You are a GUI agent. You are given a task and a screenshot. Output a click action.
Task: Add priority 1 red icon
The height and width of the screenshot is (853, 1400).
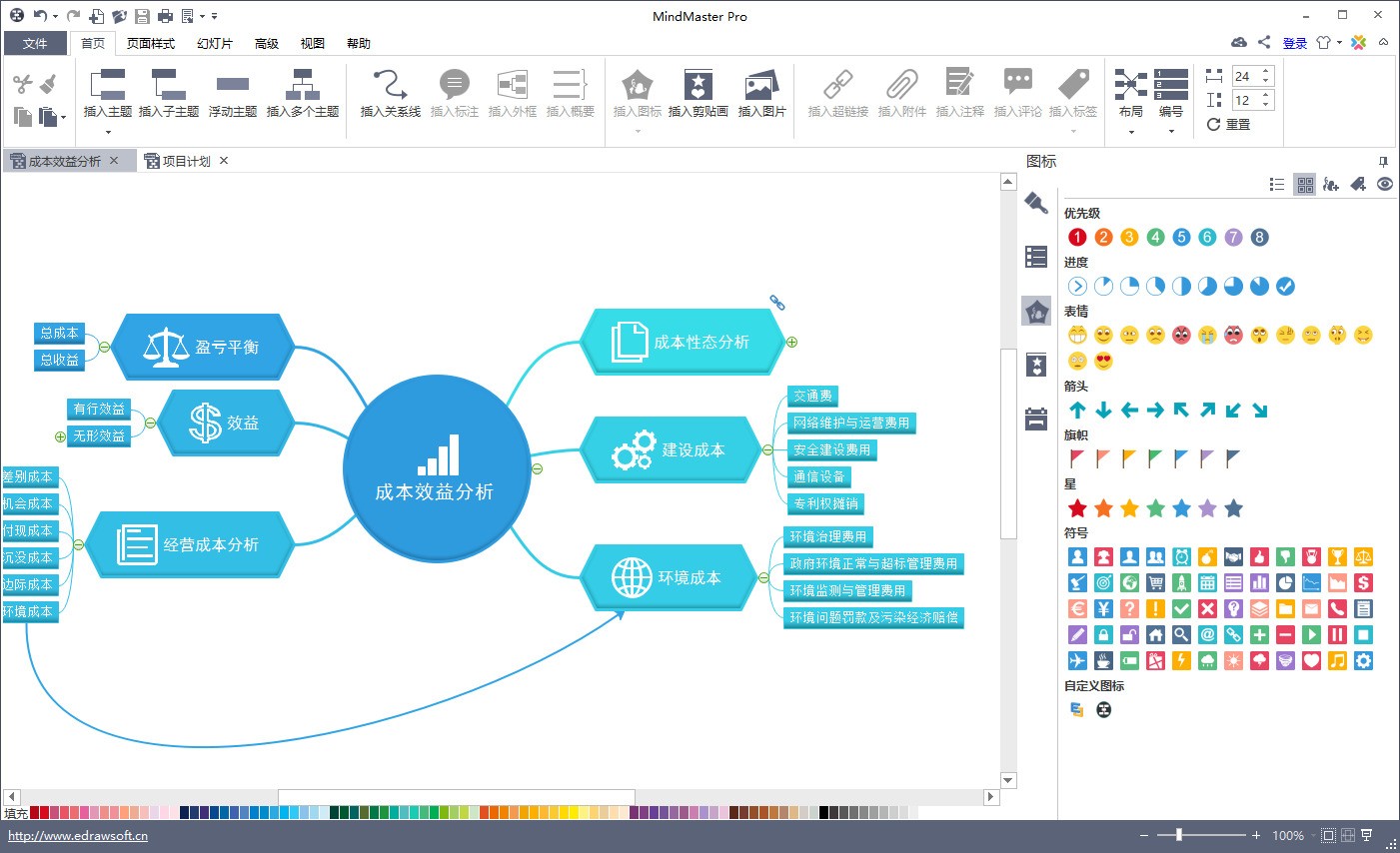point(1077,237)
